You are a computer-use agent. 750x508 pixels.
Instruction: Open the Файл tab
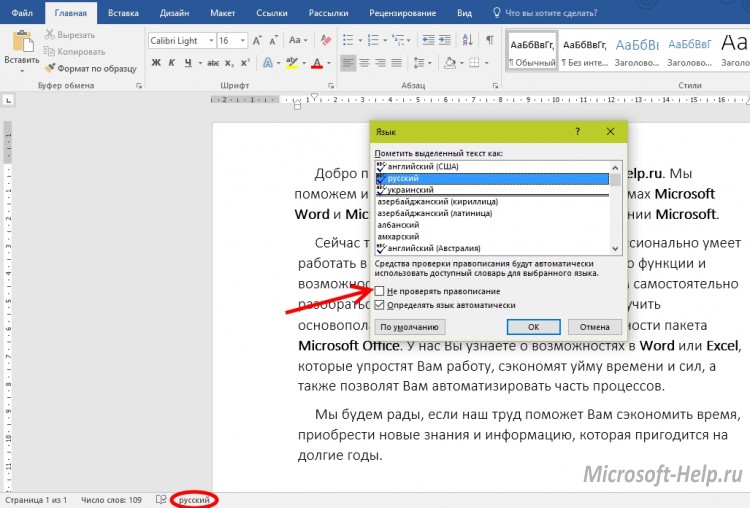[x=22, y=13]
